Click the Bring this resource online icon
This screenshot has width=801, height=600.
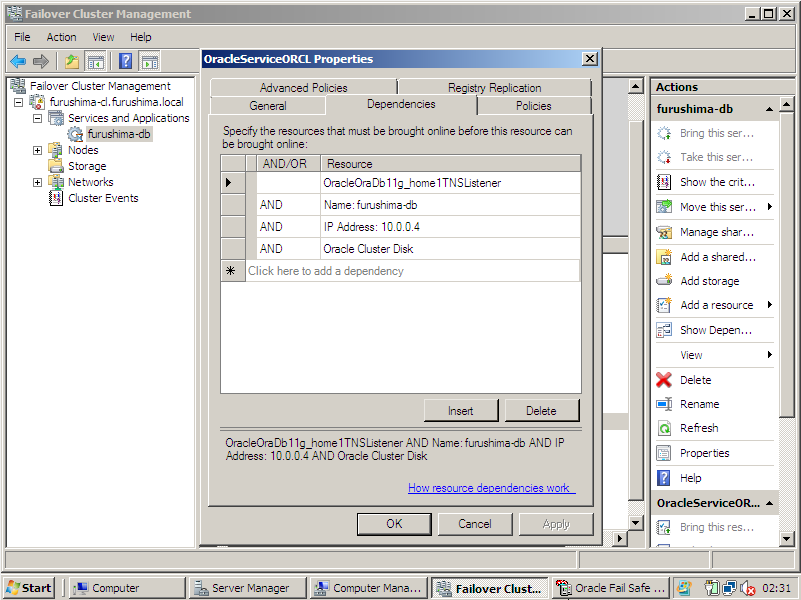click(x=664, y=527)
